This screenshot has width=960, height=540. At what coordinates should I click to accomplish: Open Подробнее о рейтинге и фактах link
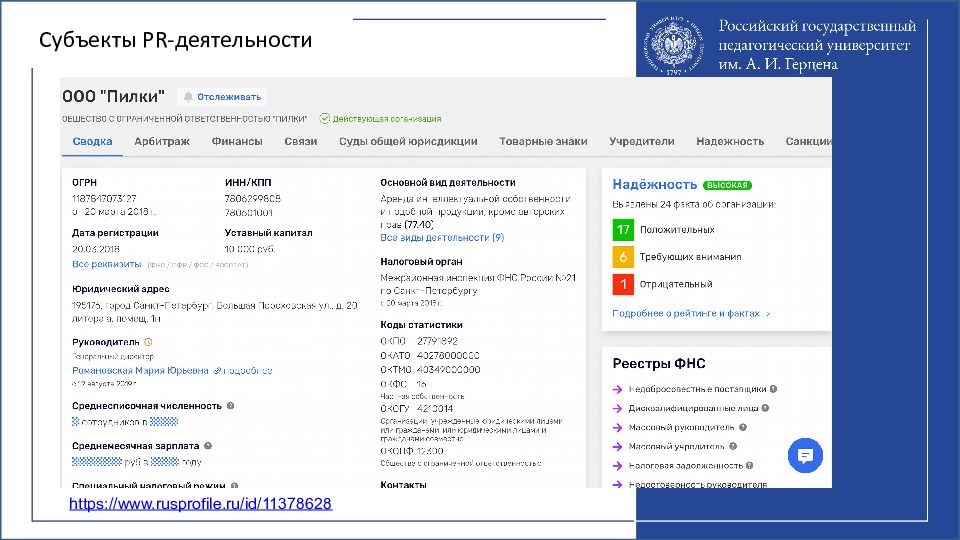point(691,313)
